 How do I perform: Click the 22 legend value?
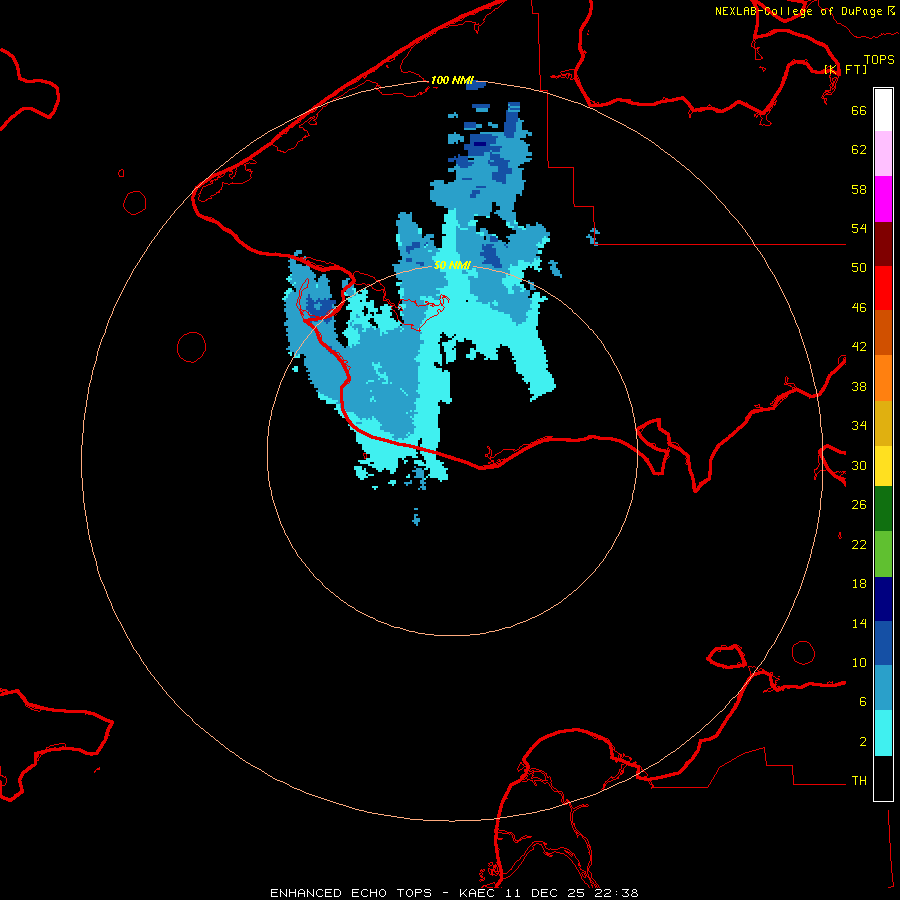(x=859, y=544)
